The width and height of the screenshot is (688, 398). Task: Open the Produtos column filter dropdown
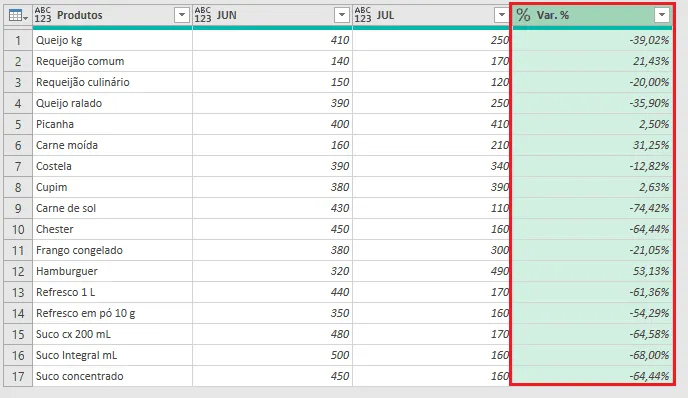pos(182,15)
